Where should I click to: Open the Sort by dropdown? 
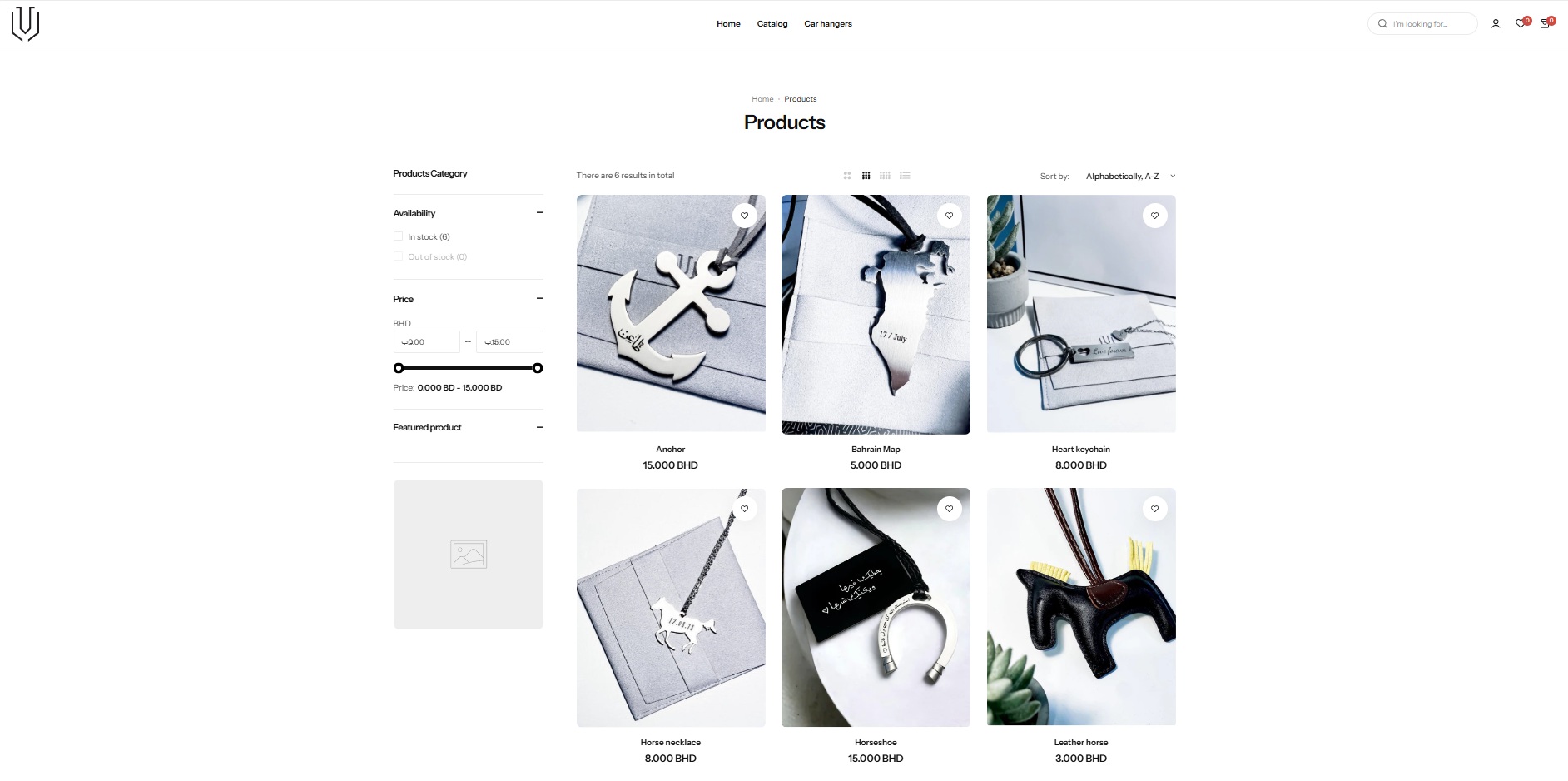[1130, 177]
